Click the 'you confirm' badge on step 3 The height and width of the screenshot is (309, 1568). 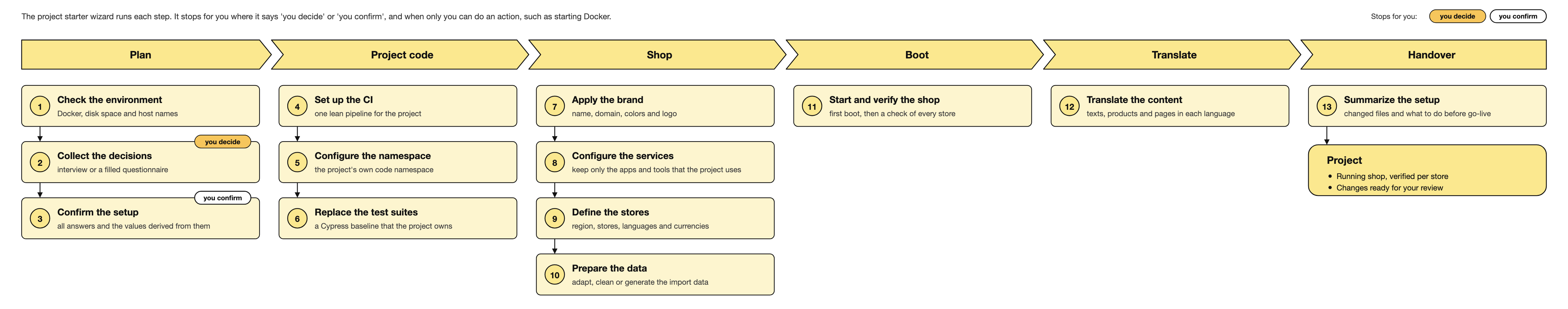[223, 198]
